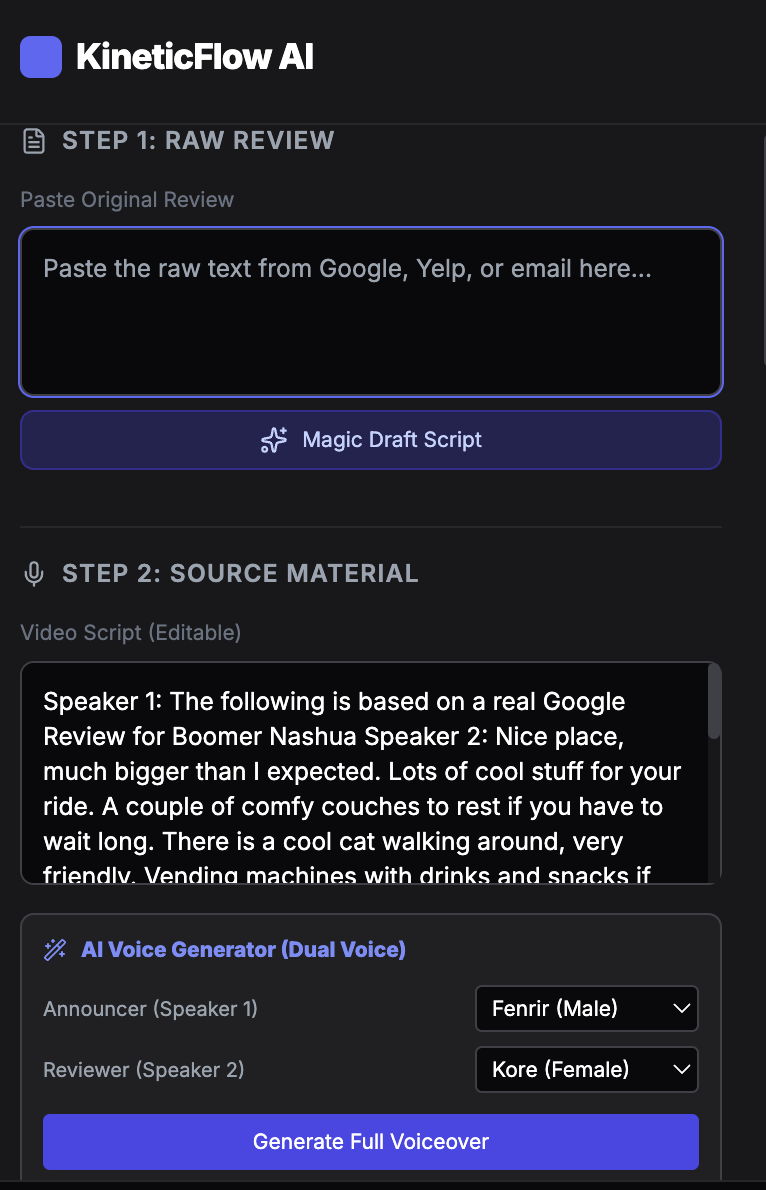
Task: Click the microphone icon next to STEP 2: SOURCE MATERIAL
Action: (x=34, y=573)
